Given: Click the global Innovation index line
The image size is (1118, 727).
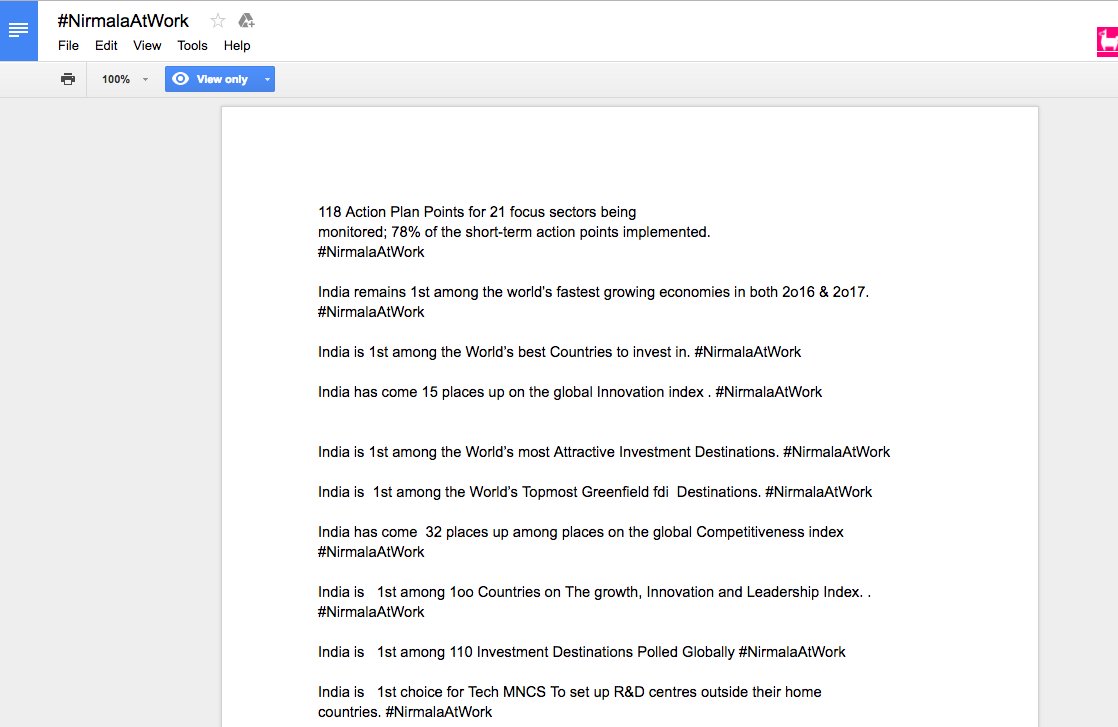Looking at the screenshot, I should point(570,391).
